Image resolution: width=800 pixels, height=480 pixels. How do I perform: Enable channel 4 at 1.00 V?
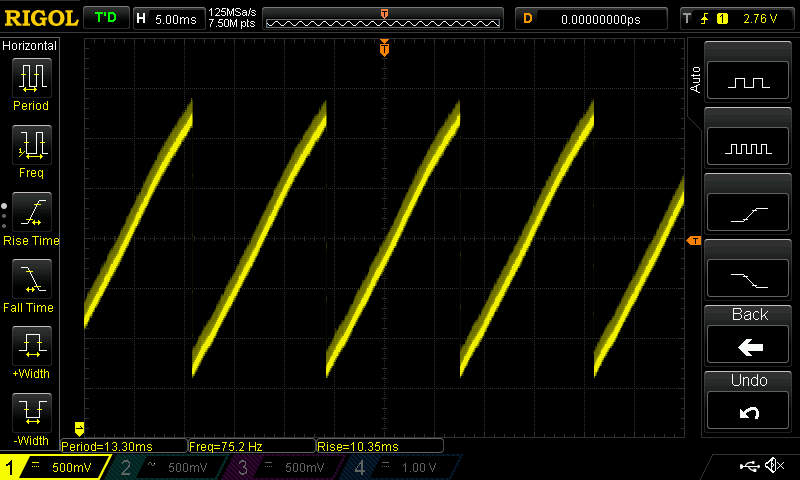[x=400, y=467]
